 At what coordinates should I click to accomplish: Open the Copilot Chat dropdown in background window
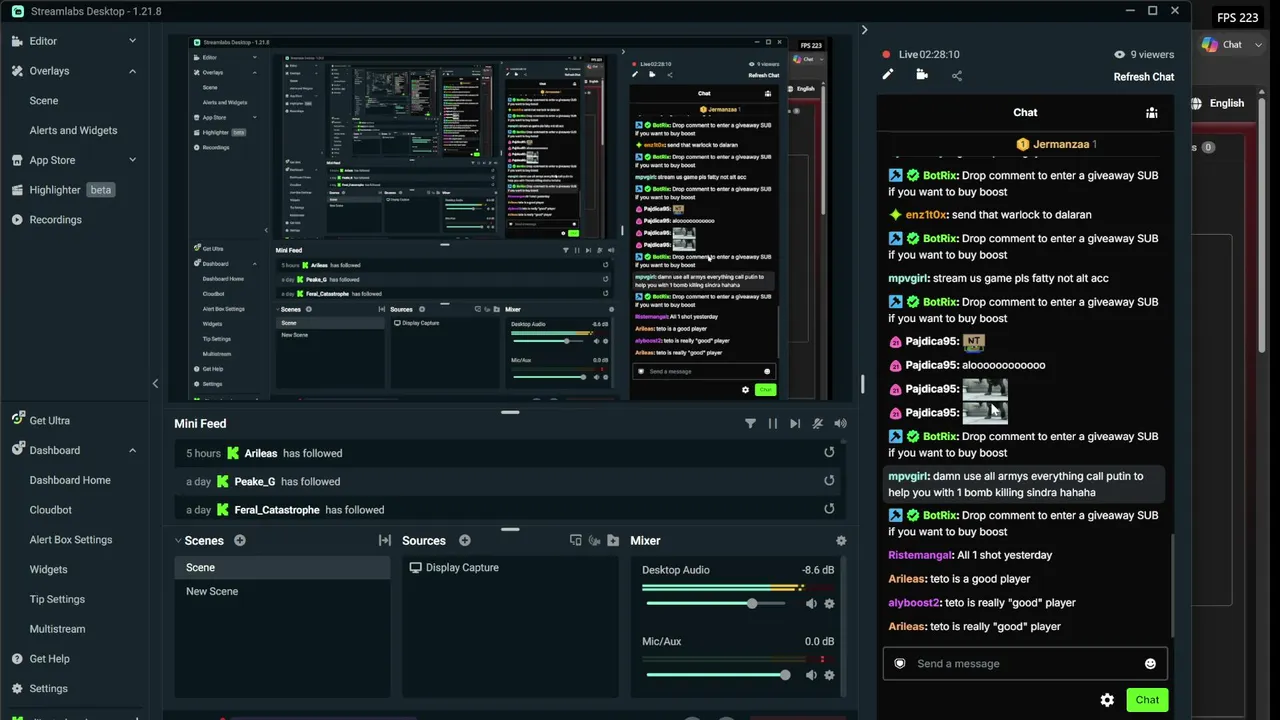pyautogui.click(x=1258, y=45)
